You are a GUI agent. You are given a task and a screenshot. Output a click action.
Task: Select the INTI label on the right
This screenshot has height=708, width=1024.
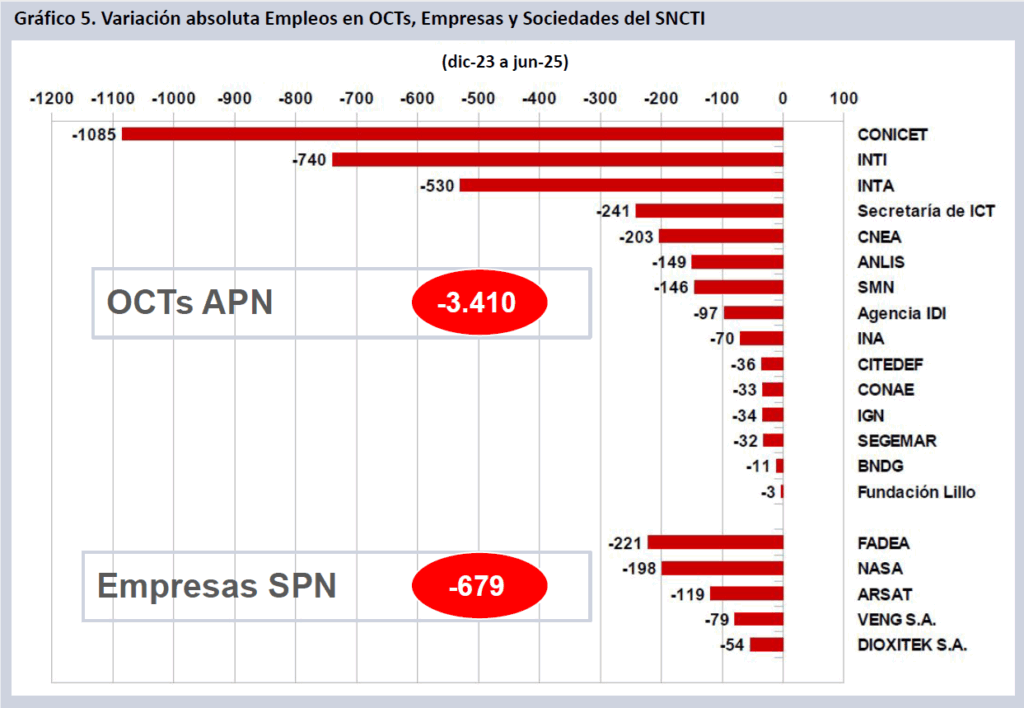pos(873,160)
